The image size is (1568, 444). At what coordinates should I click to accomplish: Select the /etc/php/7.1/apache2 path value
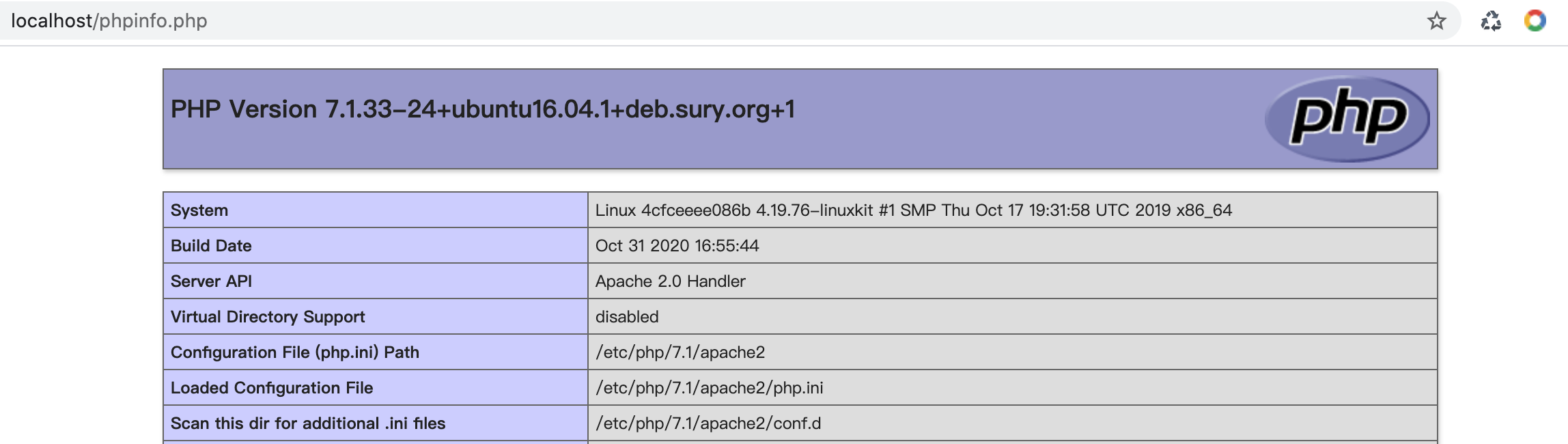coord(680,352)
